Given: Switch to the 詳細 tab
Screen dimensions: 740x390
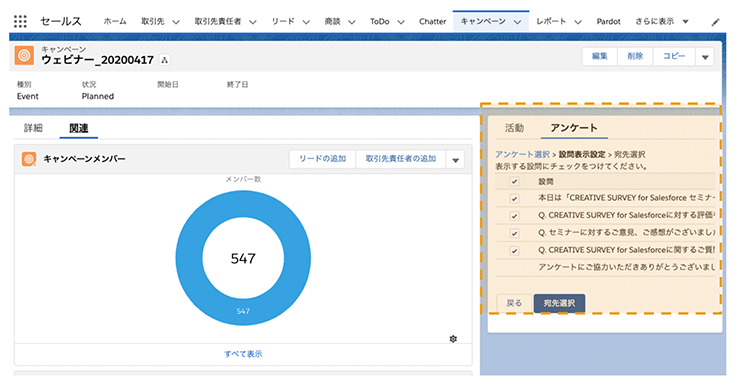Looking at the screenshot, I should tap(33, 128).
